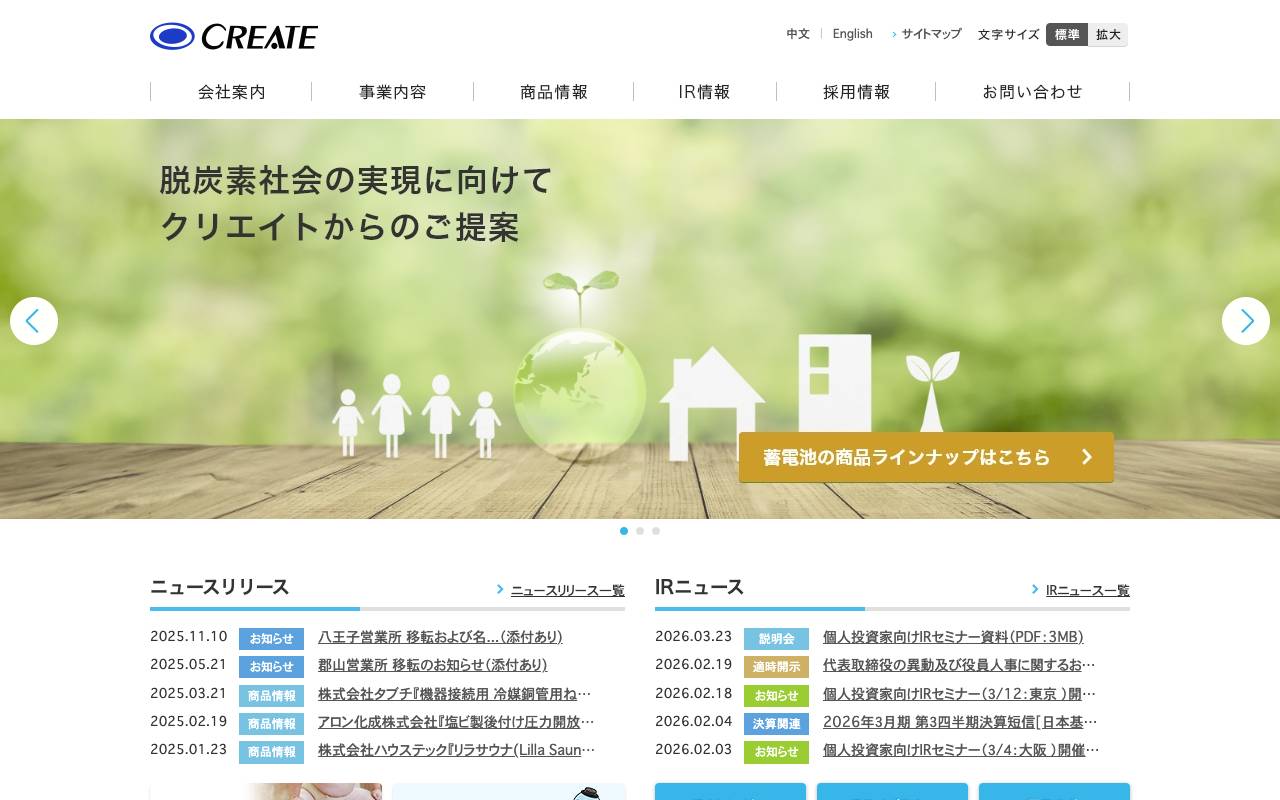Viewport: 1280px width, 800px height.
Task: Click the next slide arrow on the carousel
Action: [1246, 321]
